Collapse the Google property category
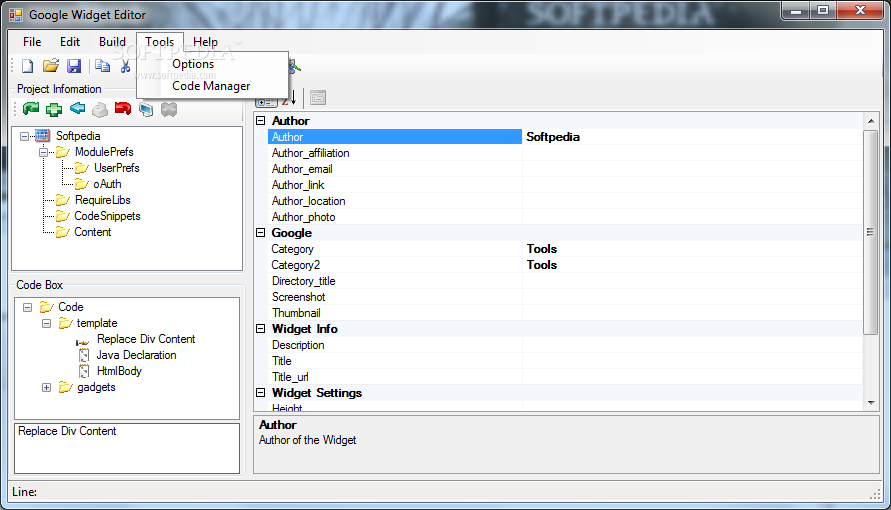 point(260,233)
